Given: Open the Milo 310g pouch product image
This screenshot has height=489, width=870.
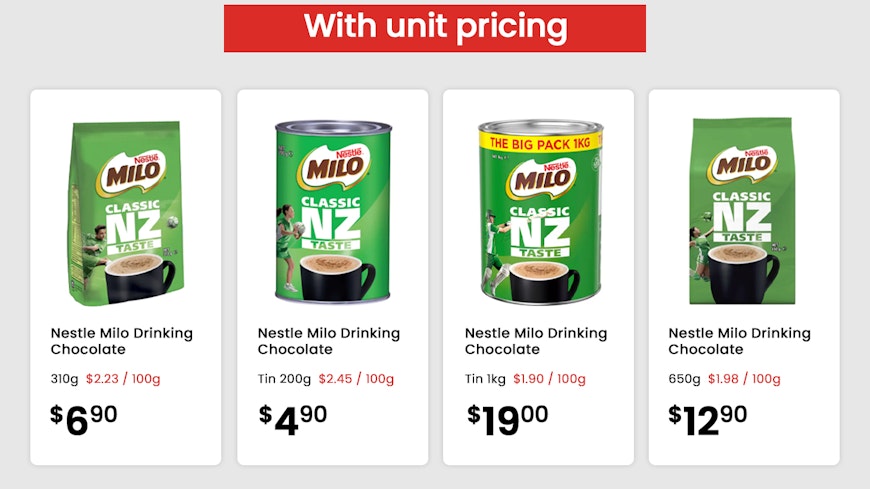Looking at the screenshot, I should point(124,211).
